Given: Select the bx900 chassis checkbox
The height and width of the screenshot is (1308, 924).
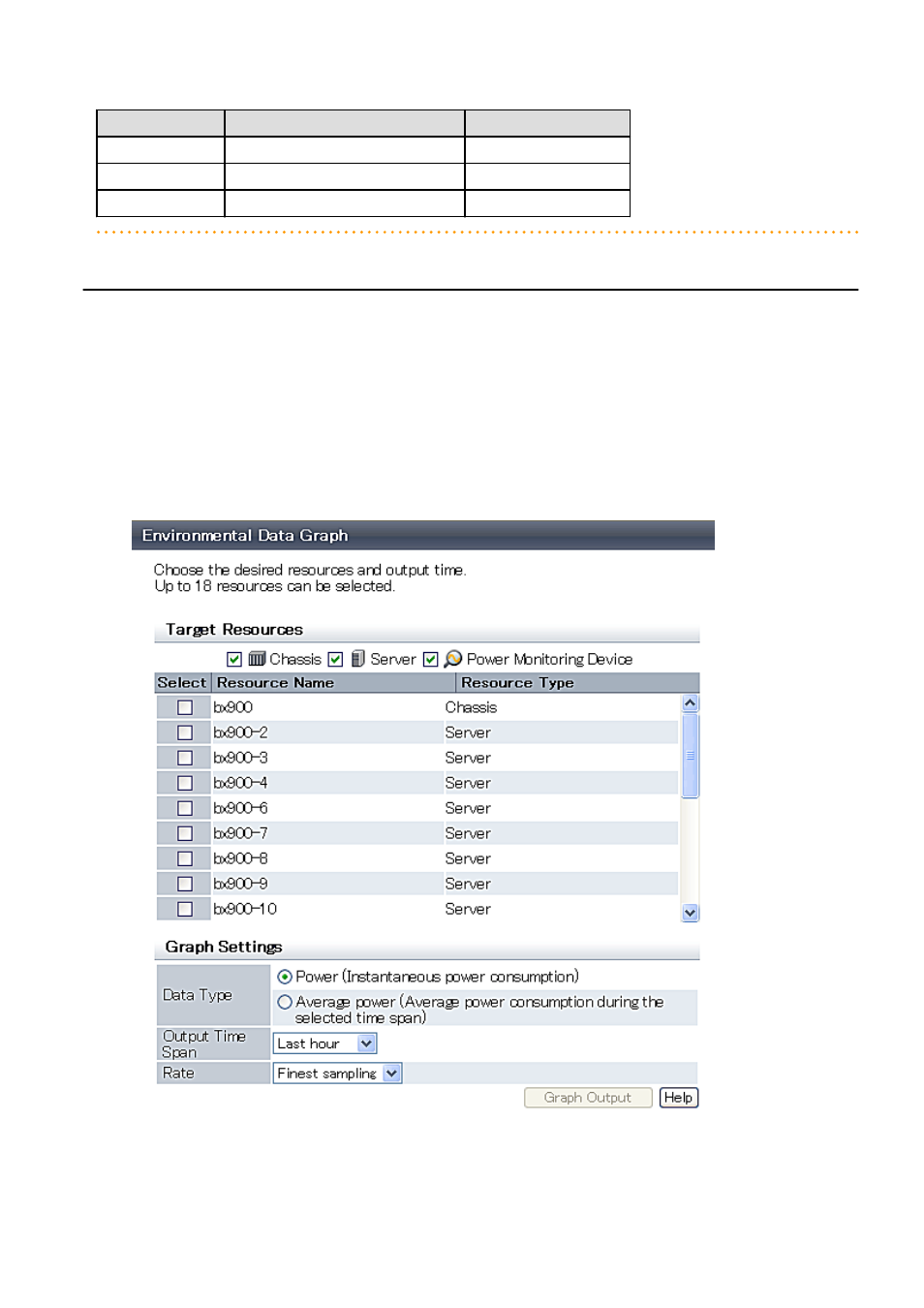Looking at the screenshot, I should (x=185, y=707).
